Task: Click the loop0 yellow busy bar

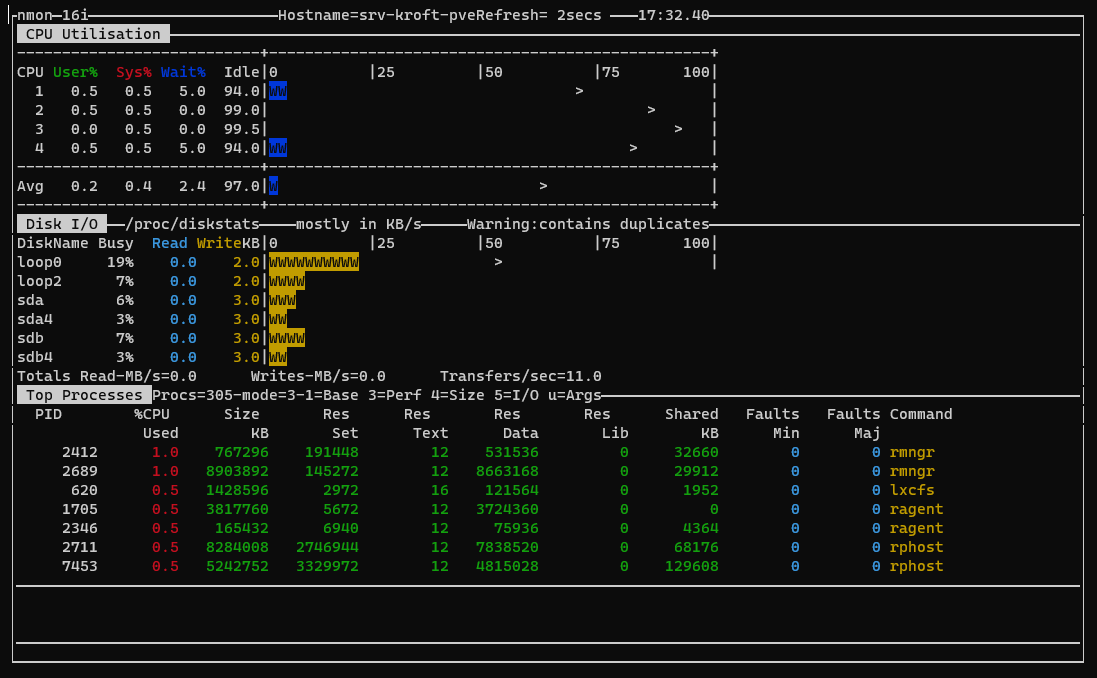Action: [314, 262]
